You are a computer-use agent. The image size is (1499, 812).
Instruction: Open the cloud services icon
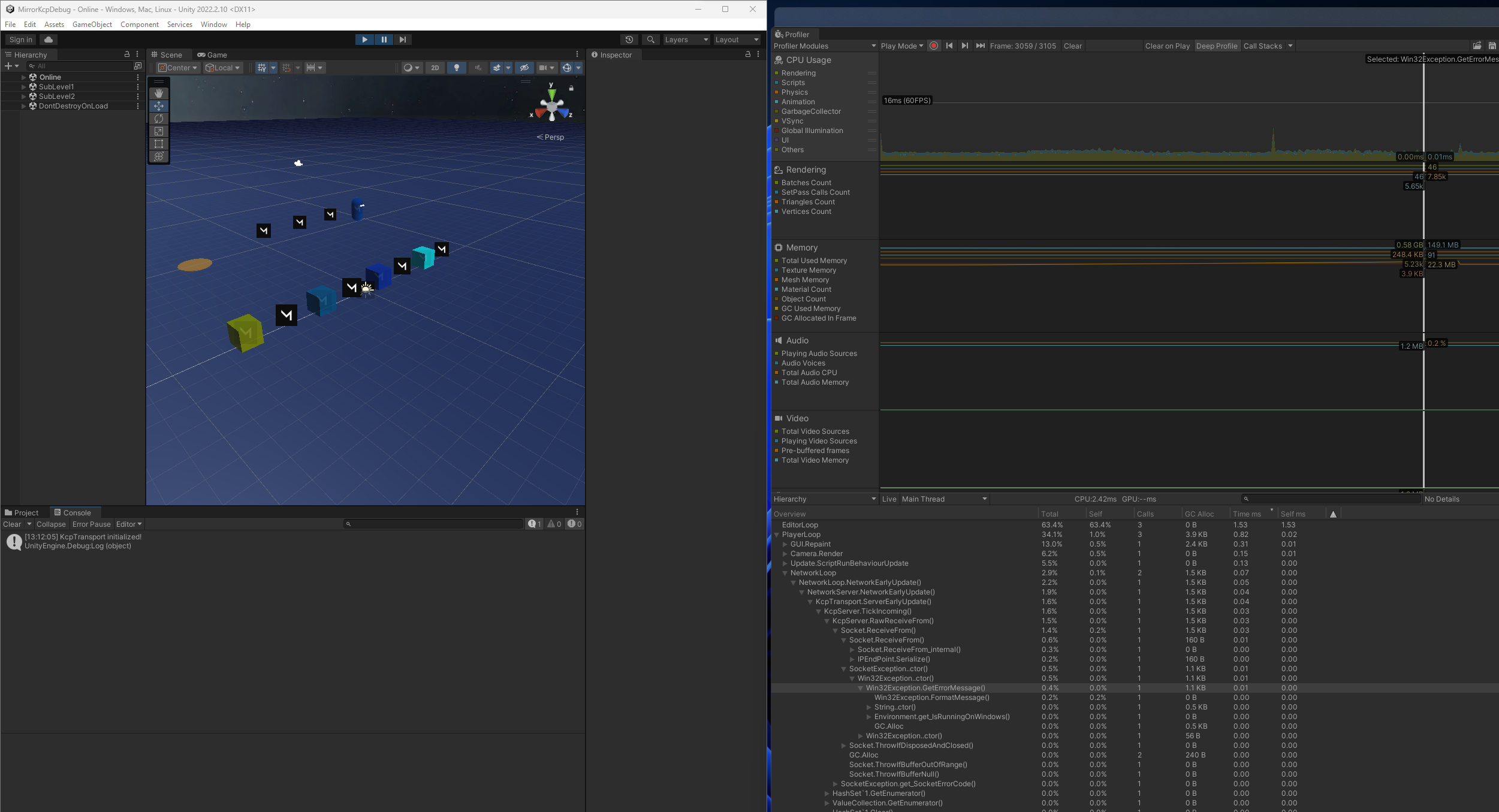pyautogui.click(x=49, y=40)
